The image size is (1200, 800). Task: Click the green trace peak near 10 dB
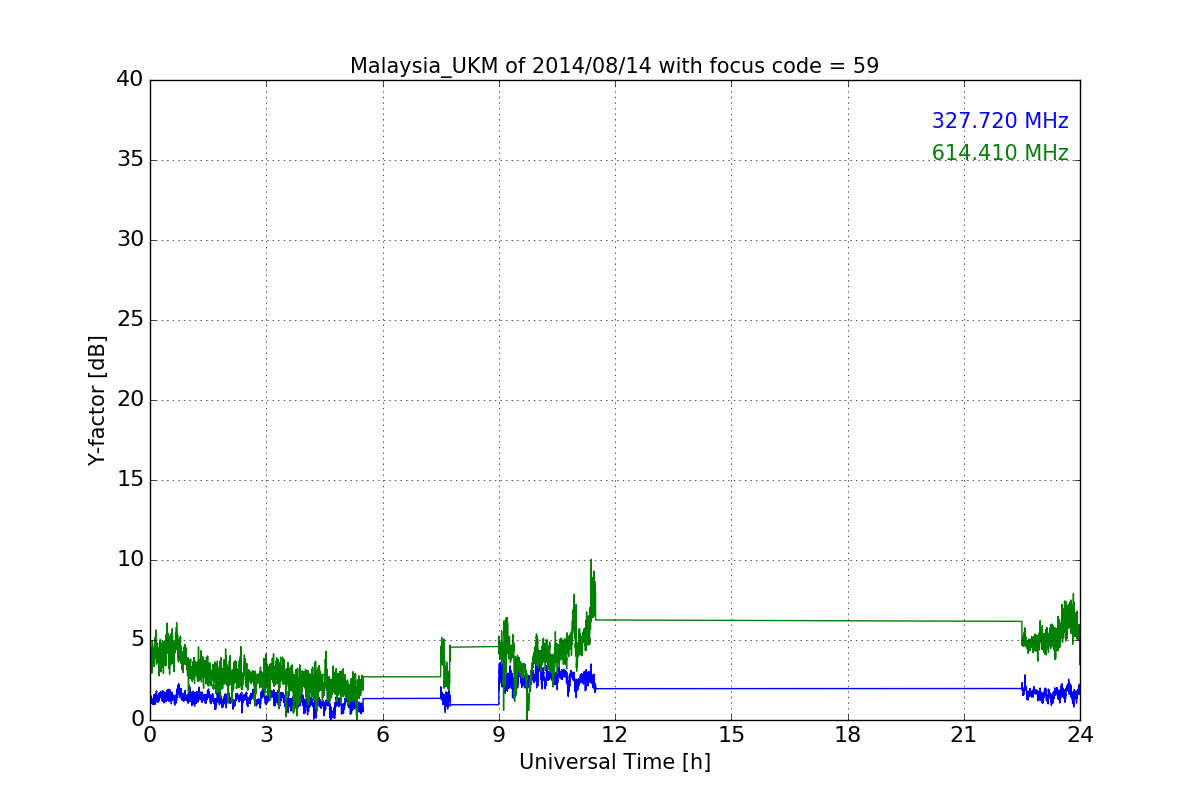(591, 562)
